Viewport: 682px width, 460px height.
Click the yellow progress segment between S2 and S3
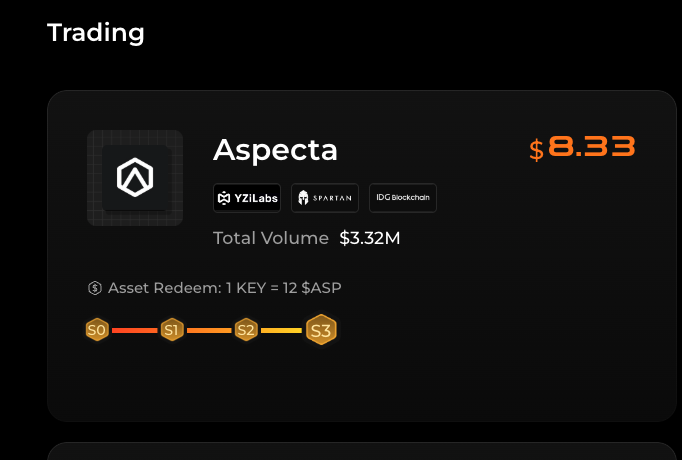coord(281,330)
